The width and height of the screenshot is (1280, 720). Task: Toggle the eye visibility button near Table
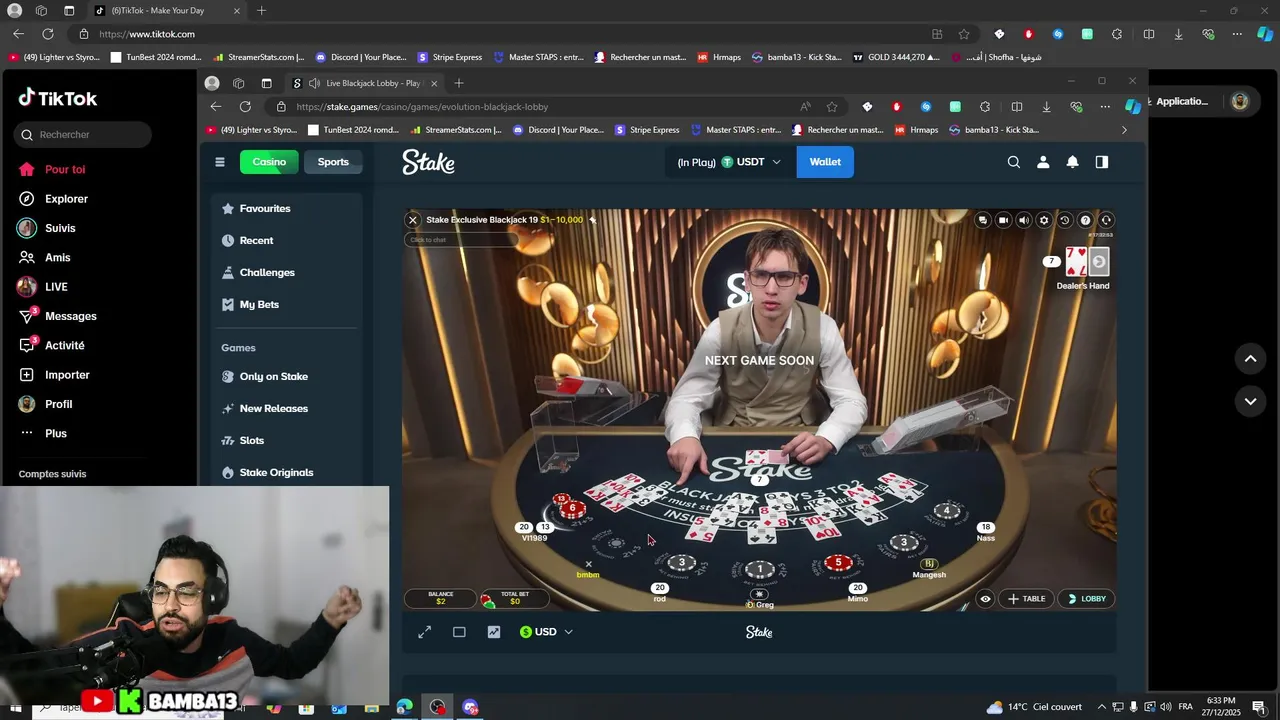985,599
